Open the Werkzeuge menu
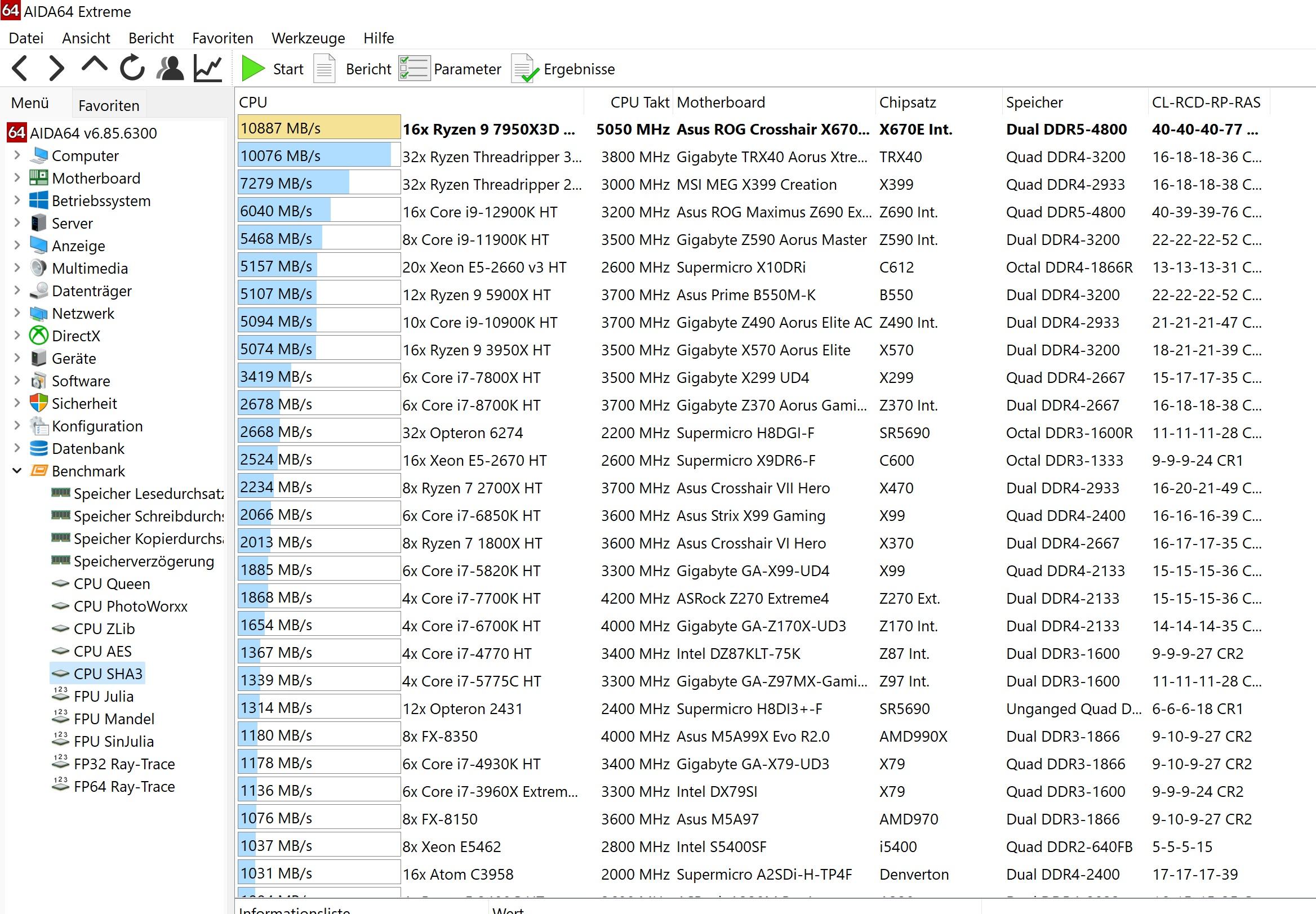The height and width of the screenshot is (914, 1316). tap(308, 38)
